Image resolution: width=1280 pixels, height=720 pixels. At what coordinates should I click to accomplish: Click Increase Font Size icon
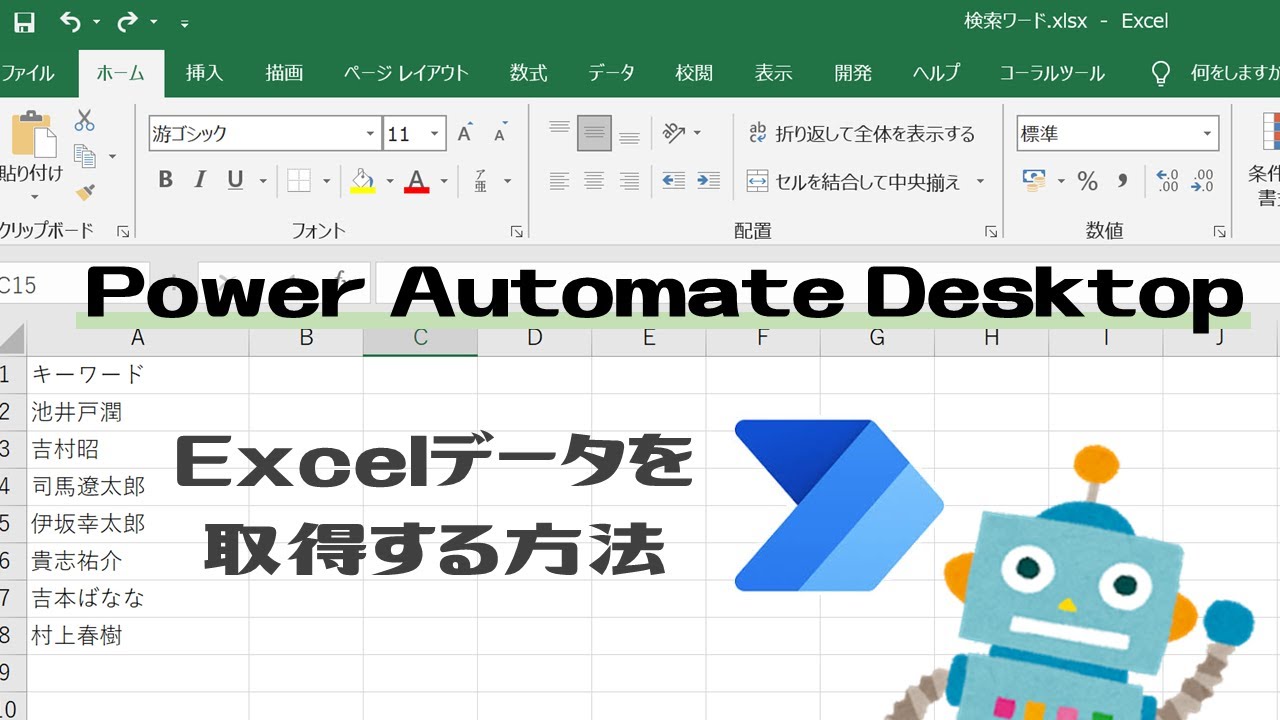(465, 133)
